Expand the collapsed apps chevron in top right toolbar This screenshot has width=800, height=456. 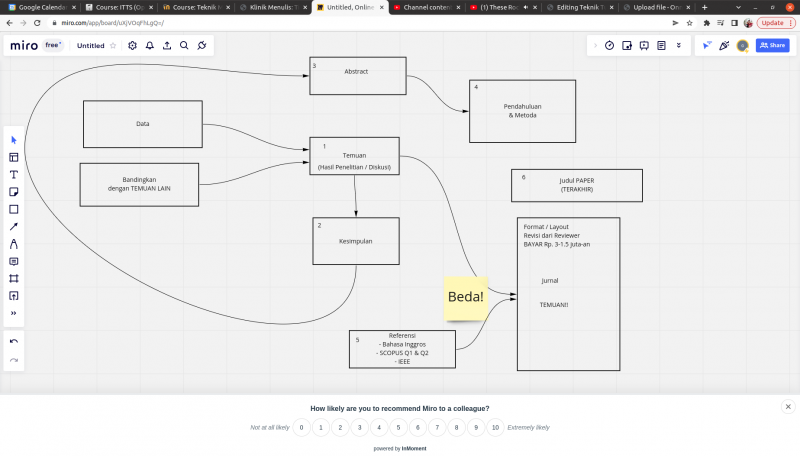[x=595, y=45]
